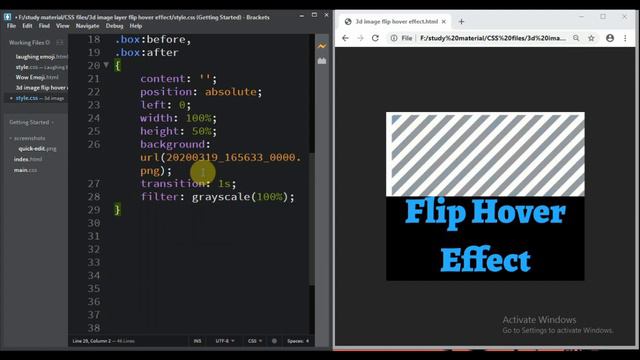Open quick-edit.png in file tree
640x360 pixels.
pyautogui.click(x=37, y=149)
